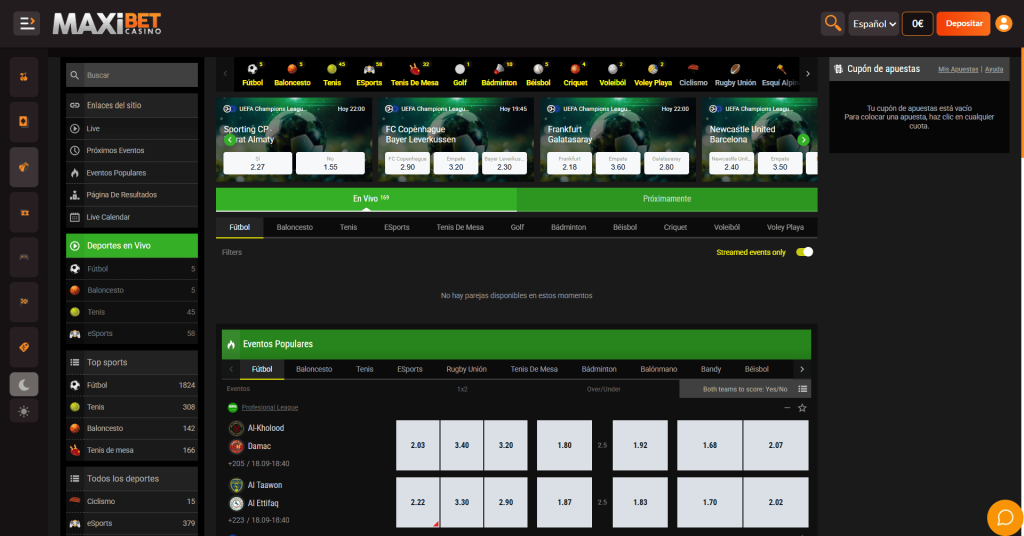Open the Mis Apuestas link in the coupon panel
The image size is (1024, 536).
[x=958, y=69]
